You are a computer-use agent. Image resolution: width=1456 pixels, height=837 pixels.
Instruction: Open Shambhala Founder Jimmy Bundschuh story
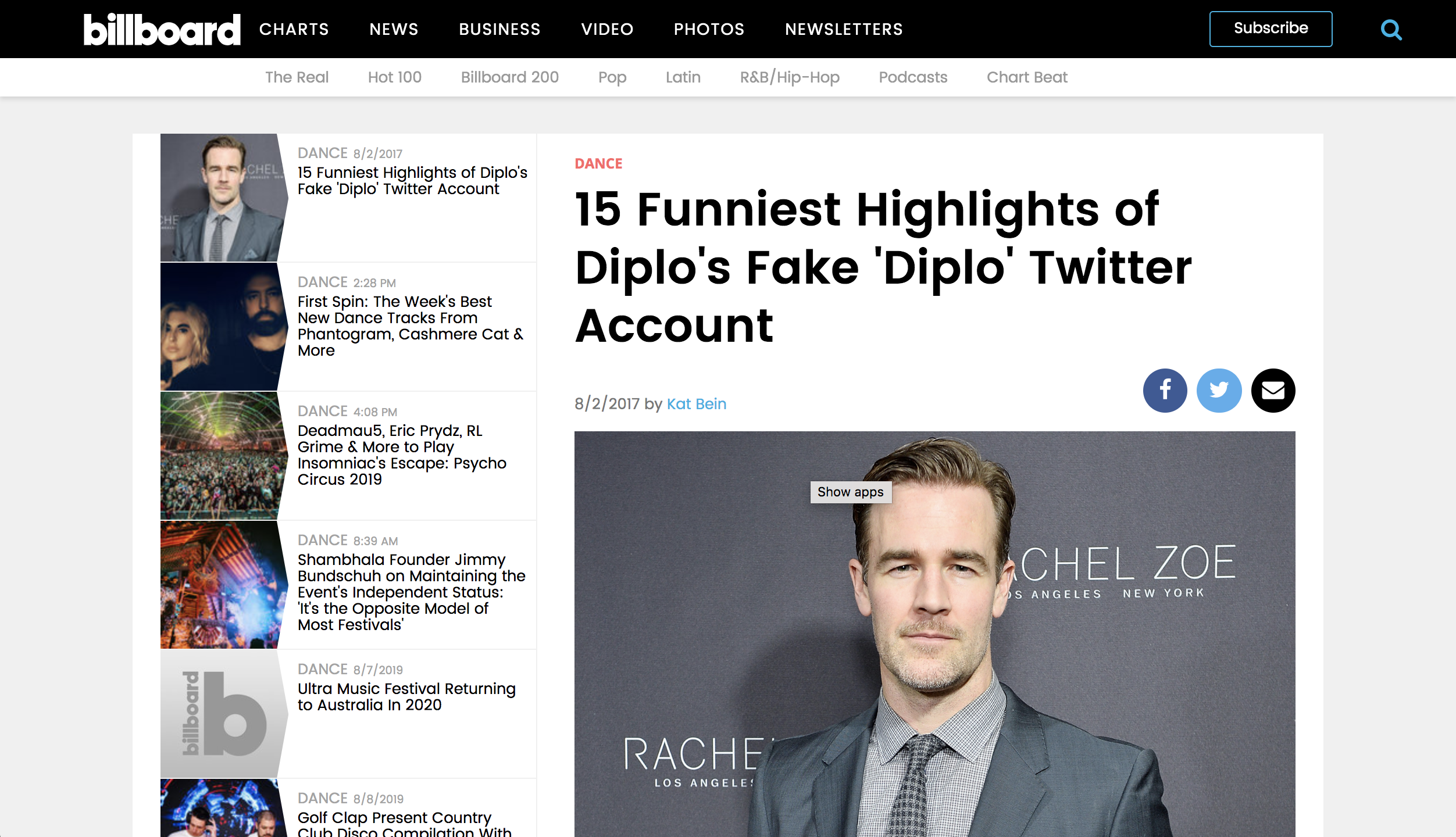coord(411,592)
